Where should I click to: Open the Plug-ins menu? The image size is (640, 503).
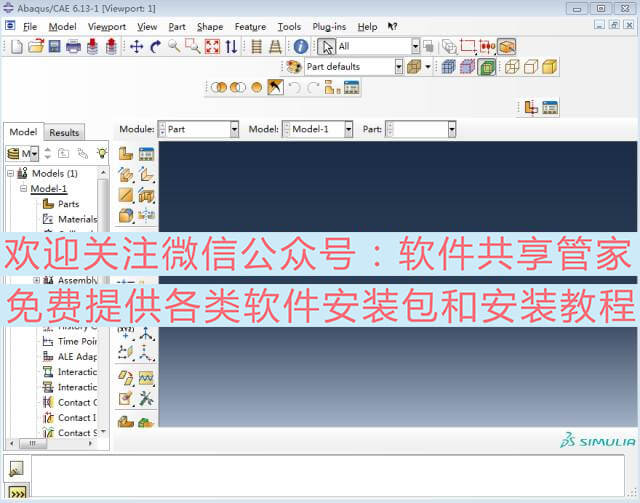click(329, 27)
